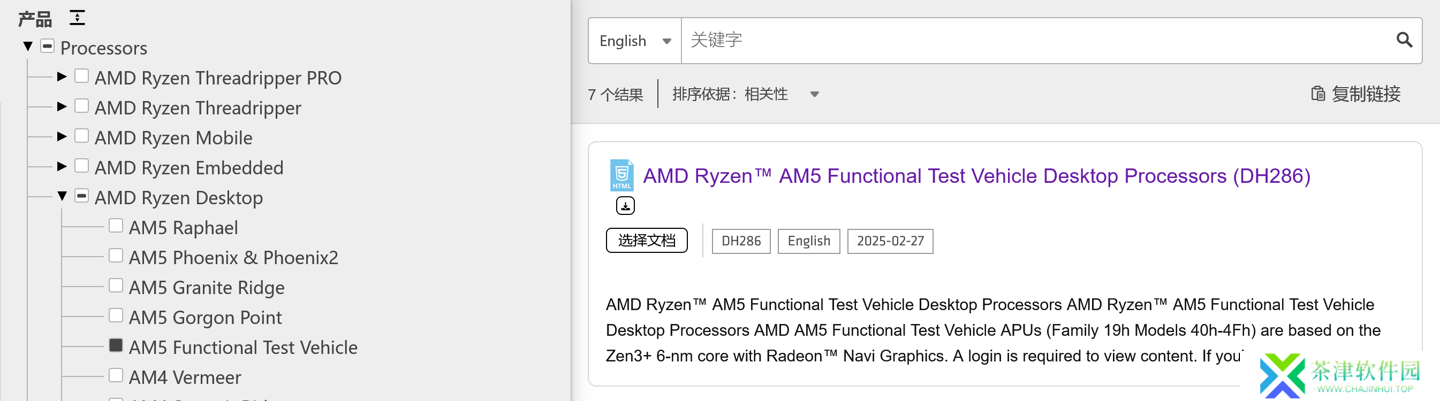Expand the AMD Ryzen Mobile node
Viewport: 1440px width, 401px height.
(x=62, y=136)
